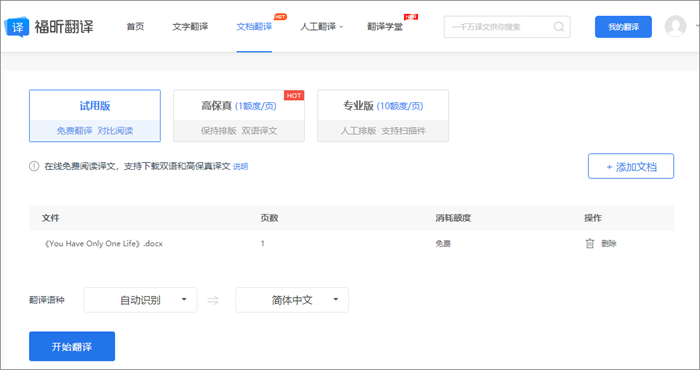Select 文档翻译 document translation tab
700x370 pixels.
pos(254,27)
